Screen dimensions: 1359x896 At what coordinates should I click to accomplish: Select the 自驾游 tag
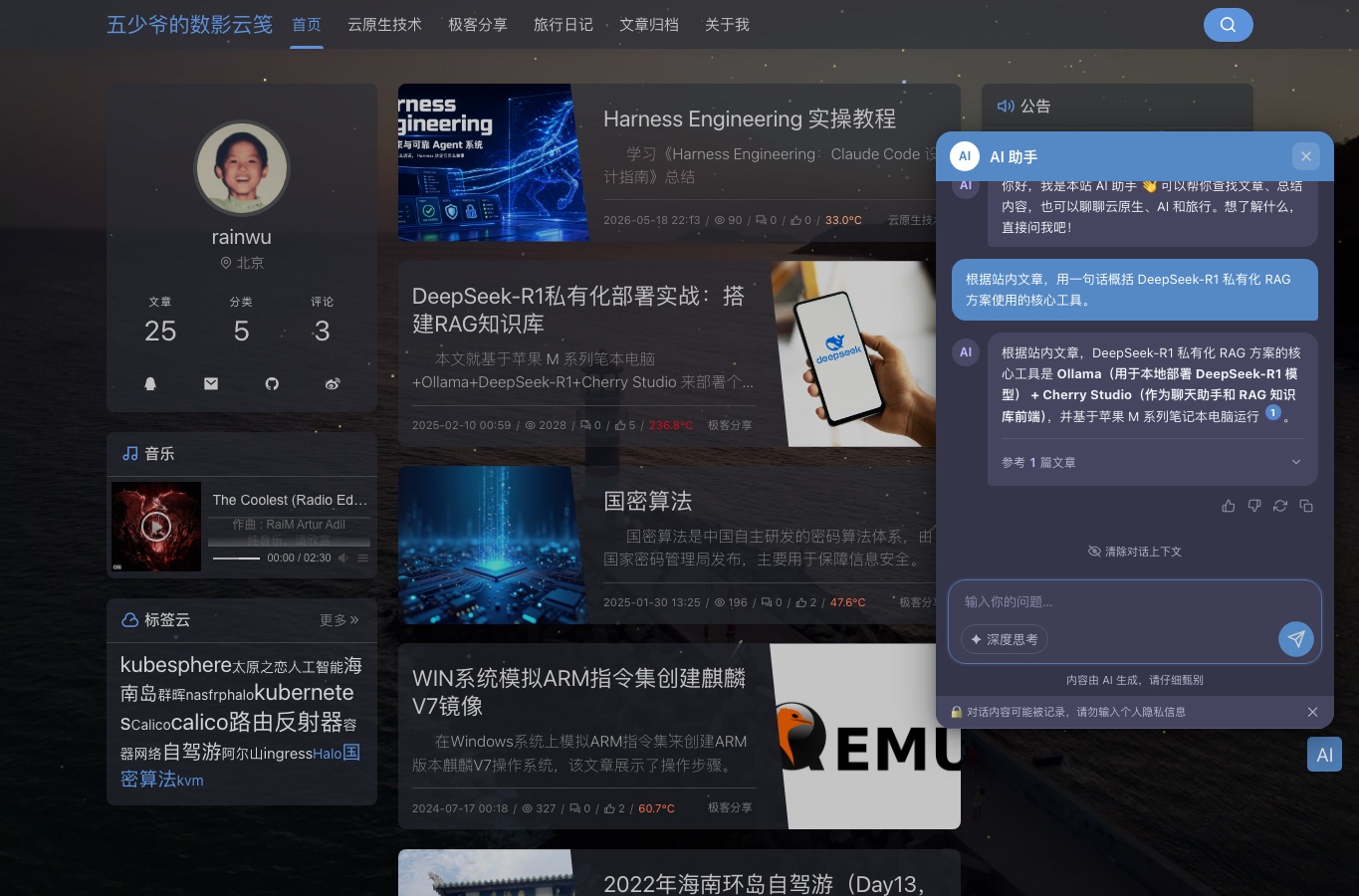tap(192, 752)
